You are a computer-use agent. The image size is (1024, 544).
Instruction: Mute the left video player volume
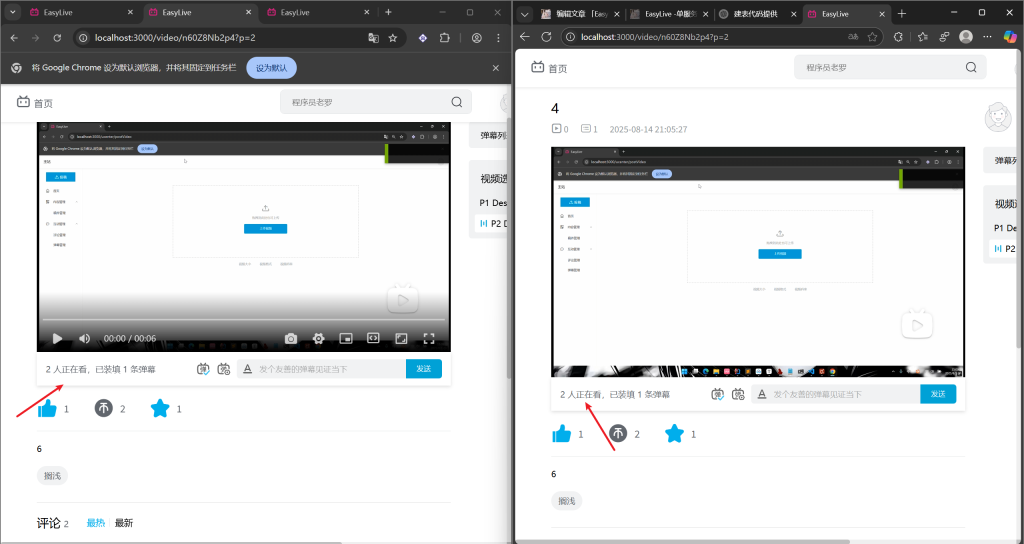pos(84,339)
